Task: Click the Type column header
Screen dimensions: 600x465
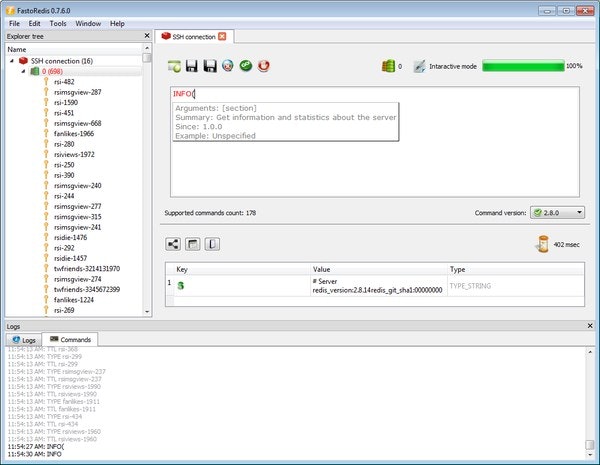Action: point(516,269)
